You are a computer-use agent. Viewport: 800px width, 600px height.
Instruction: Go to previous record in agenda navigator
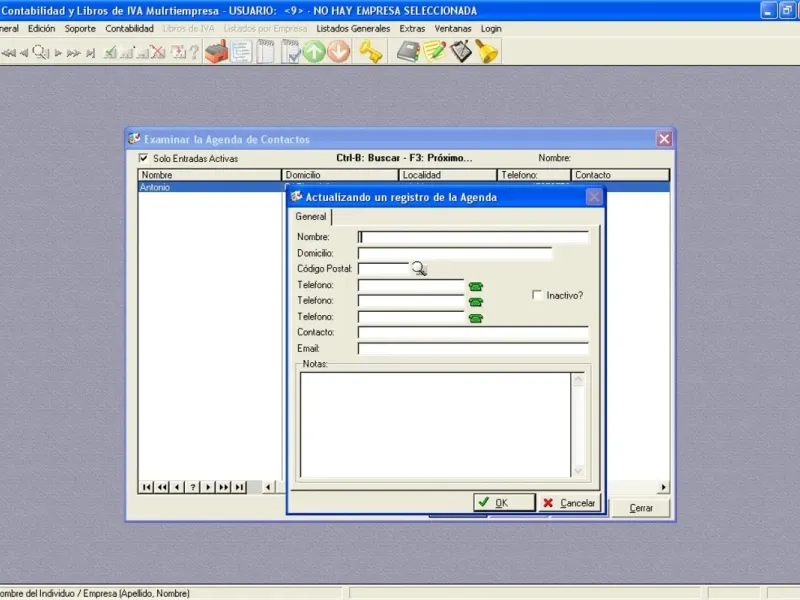(177, 487)
